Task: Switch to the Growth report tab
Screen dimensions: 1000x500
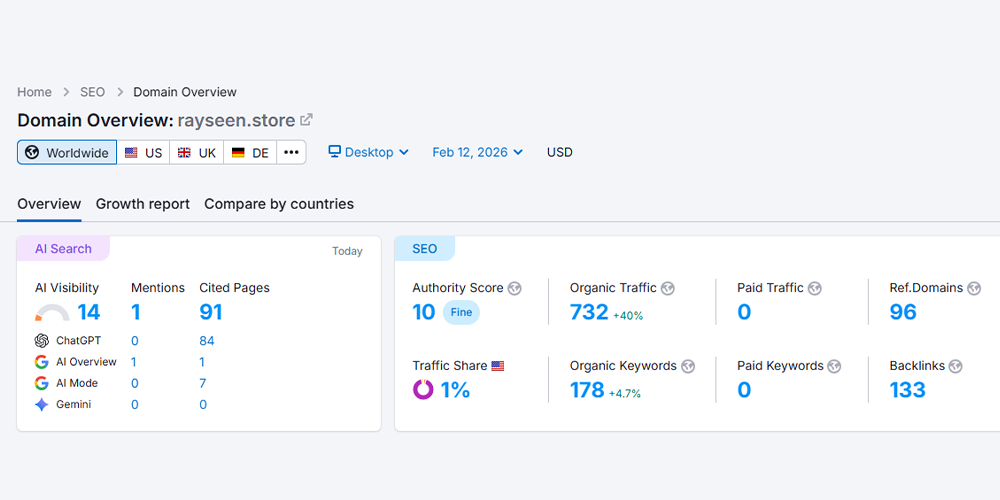Action: 143,204
